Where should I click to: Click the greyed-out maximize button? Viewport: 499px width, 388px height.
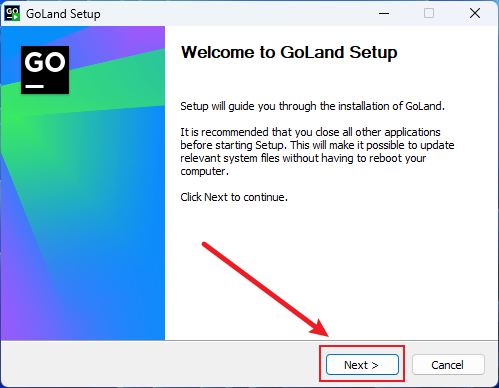point(429,13)
